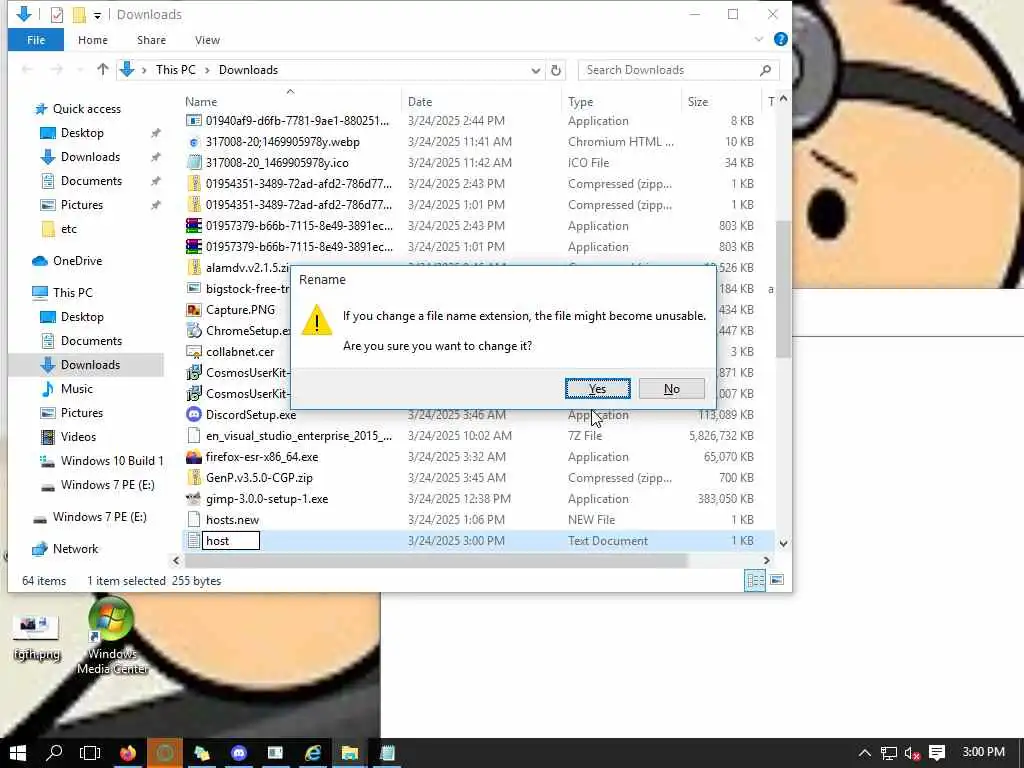This screenshot has width=1024, height=768.
Task: Open the Share ribbon tab
Action: pyautogui.click(x=151, y=40)
